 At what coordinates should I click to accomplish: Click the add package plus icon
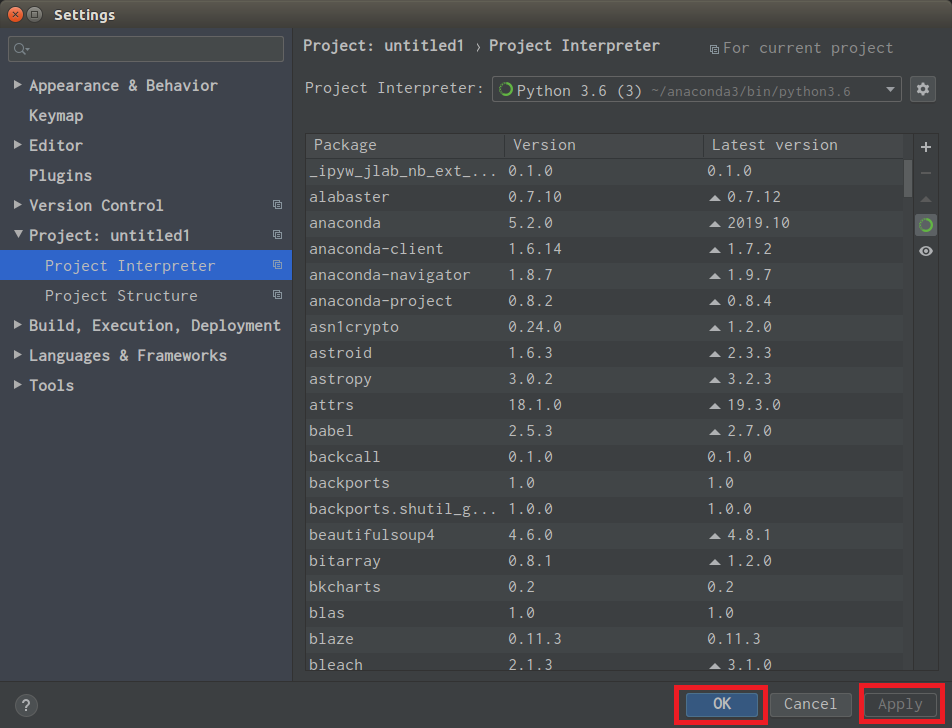[x=925, y=147]
